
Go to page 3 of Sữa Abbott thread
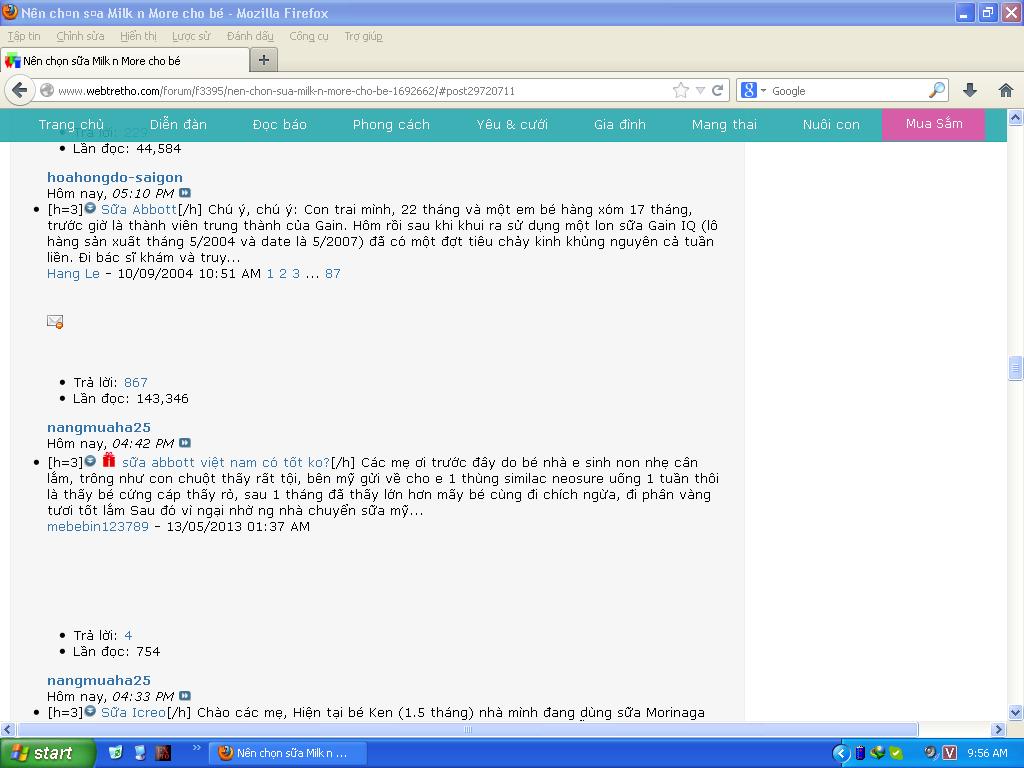coord(296,273)
